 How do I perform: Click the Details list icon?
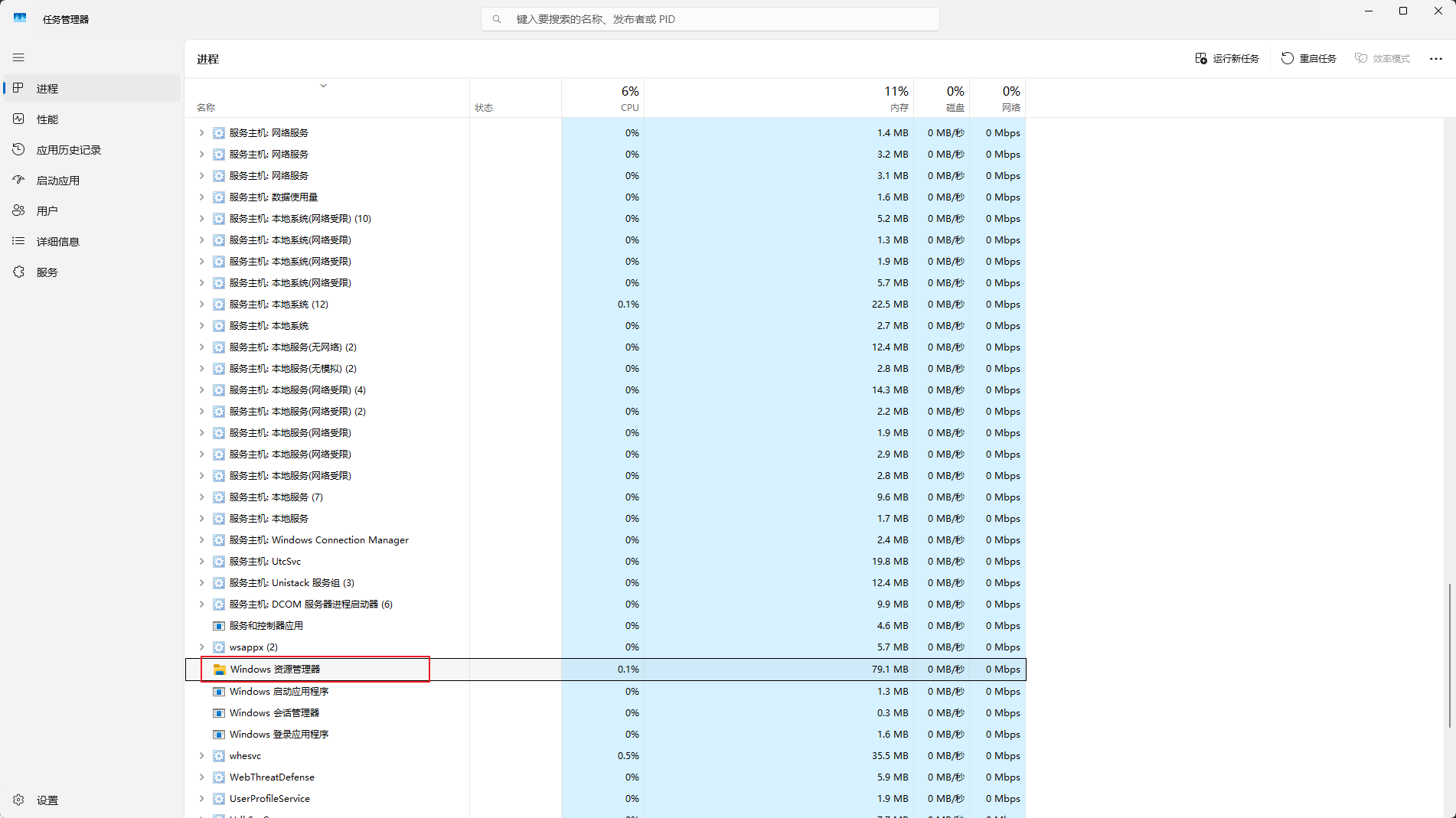19,241
